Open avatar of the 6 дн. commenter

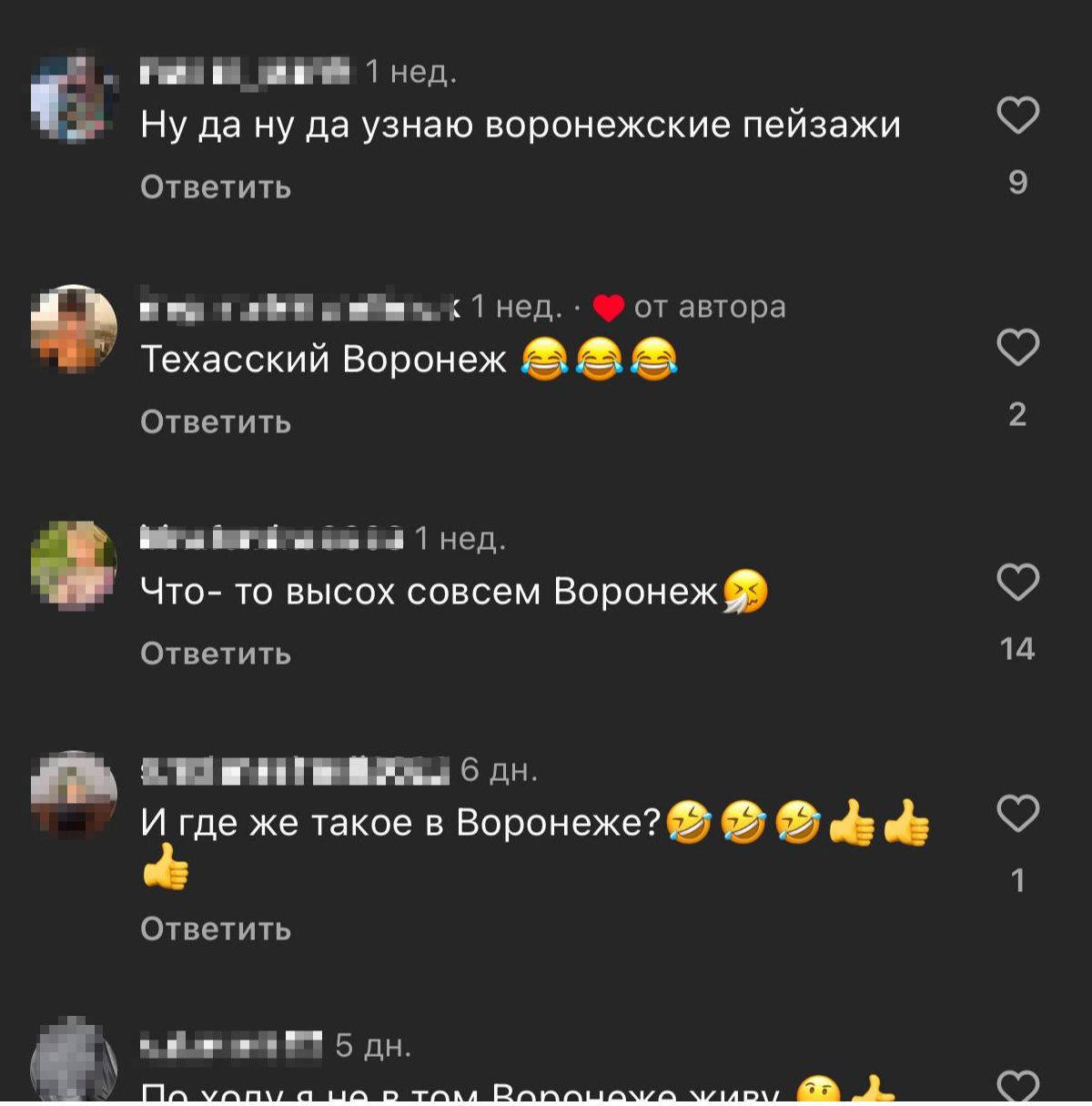tap(74, 795)
